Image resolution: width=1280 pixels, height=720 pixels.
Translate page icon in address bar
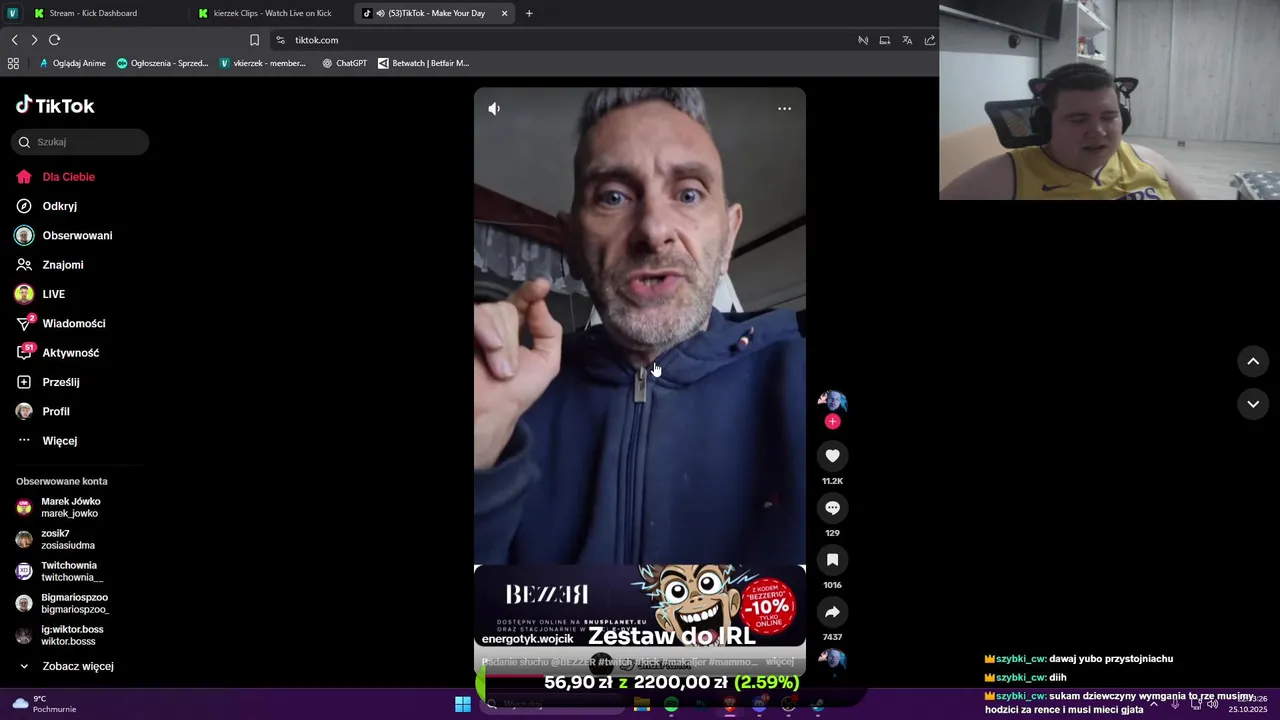click(x=907, y=40)
